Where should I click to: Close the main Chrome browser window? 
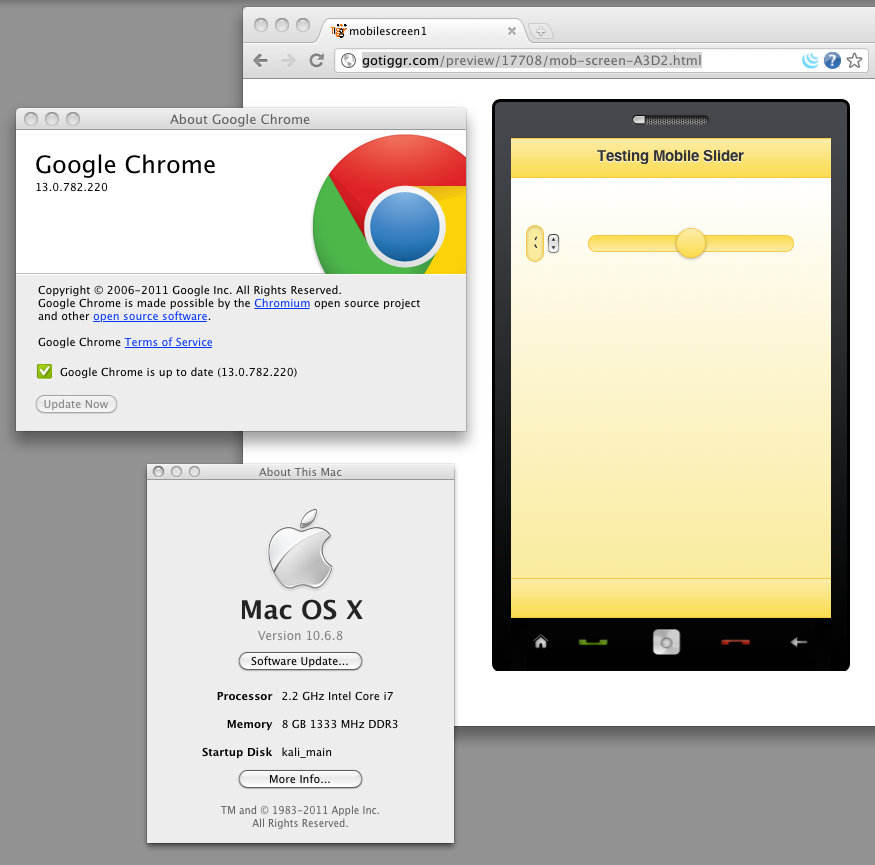pyautogui.click(x=261, y=25)
